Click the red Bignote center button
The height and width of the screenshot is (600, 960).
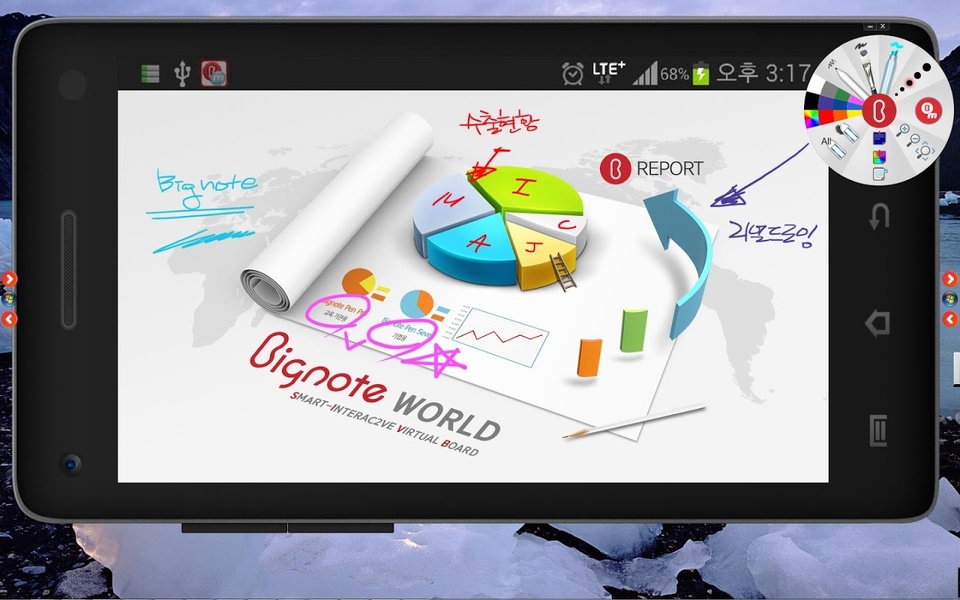pos(880,111)
